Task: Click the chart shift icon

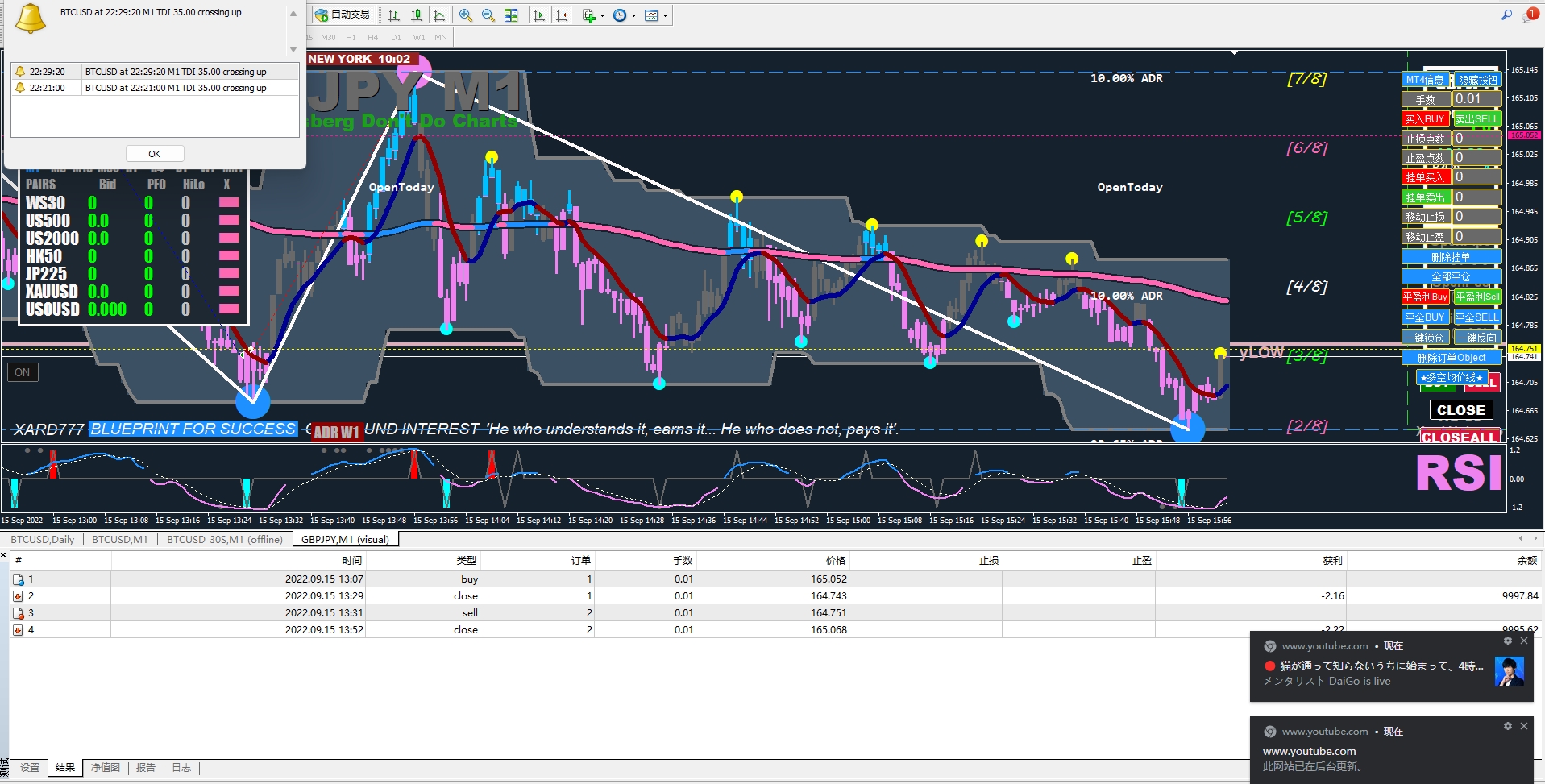Action: point(562,15)
